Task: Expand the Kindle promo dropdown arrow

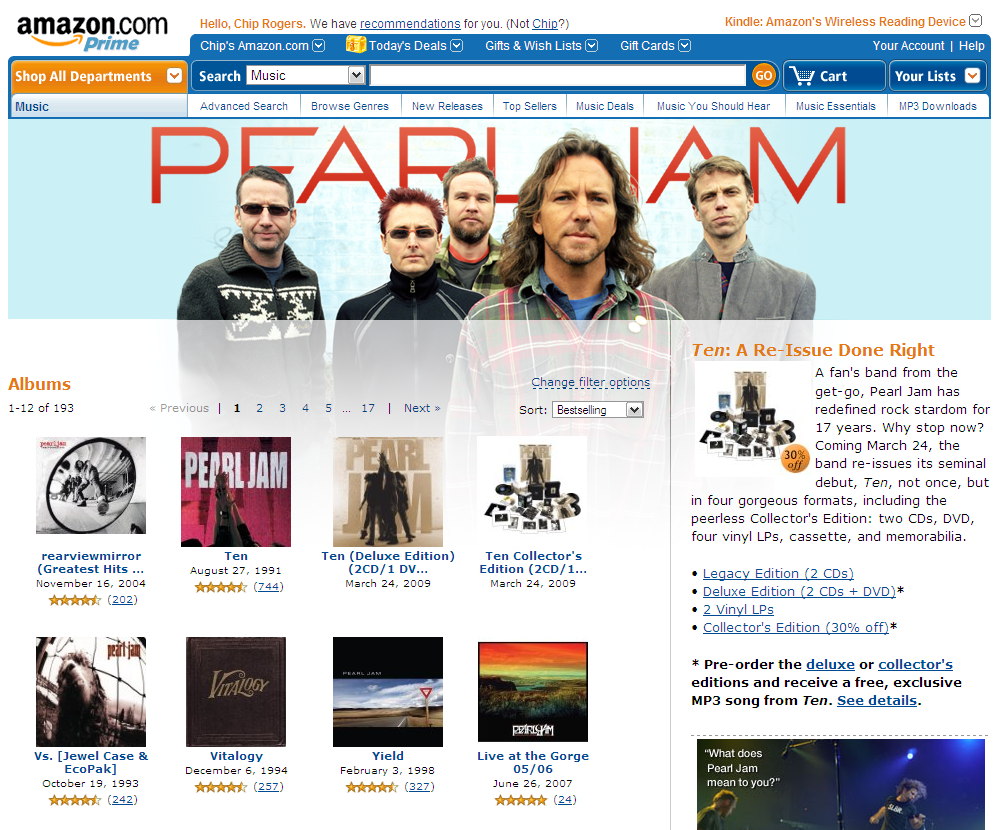Action: (x=975, y=21)
